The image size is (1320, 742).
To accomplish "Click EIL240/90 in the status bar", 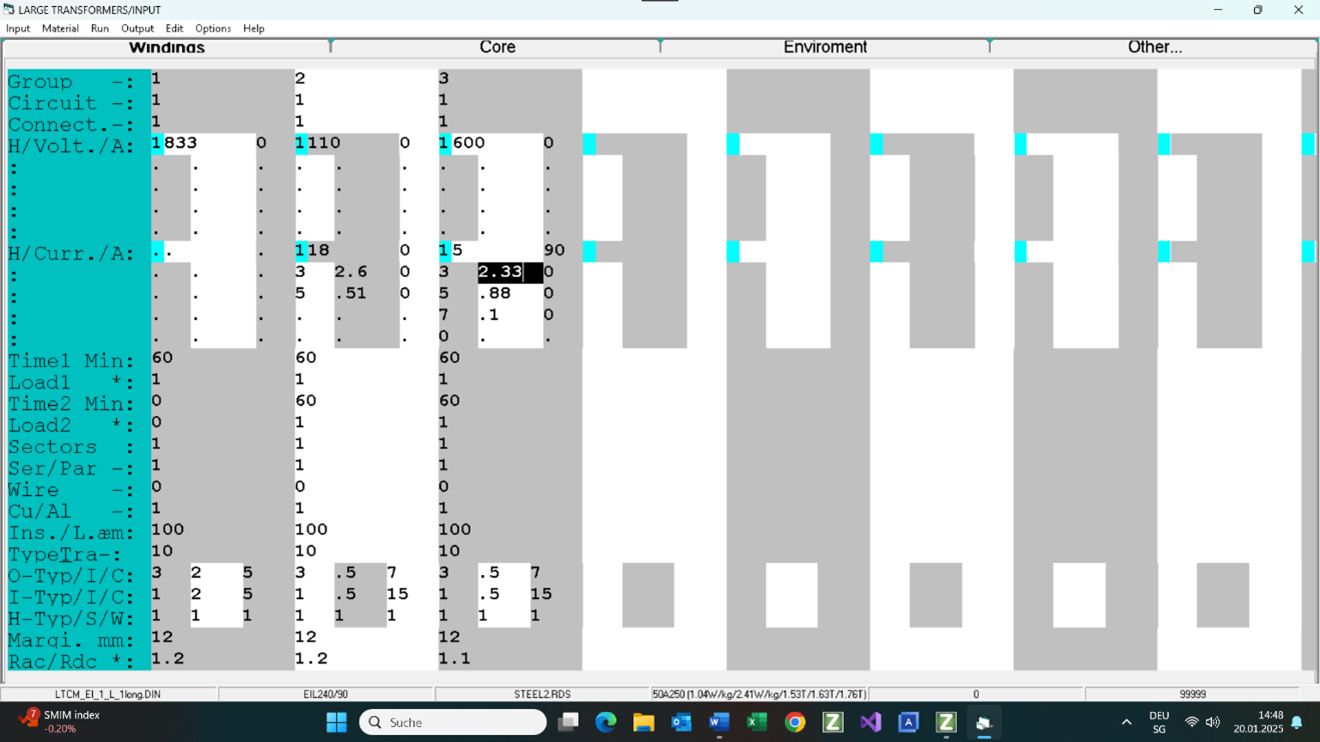I will pos(325,694).
